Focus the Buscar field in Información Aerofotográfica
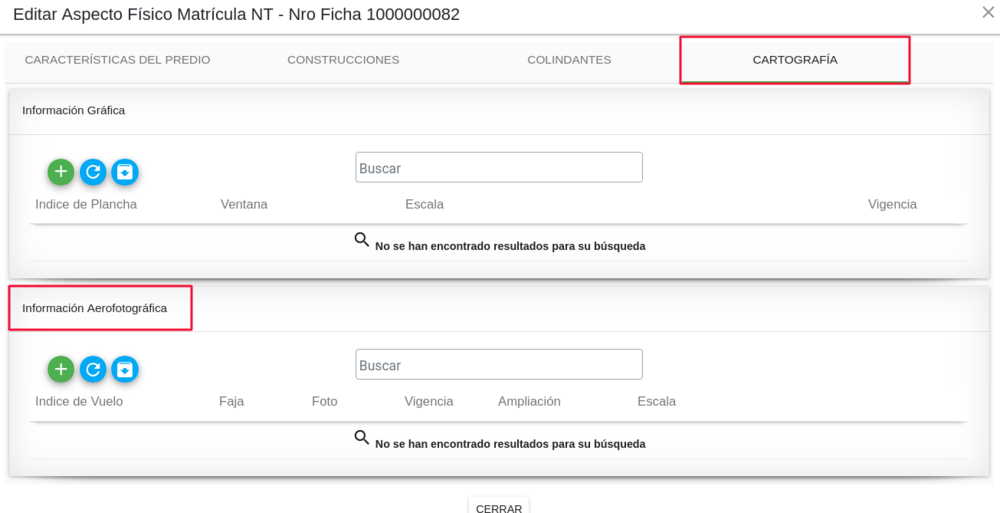 (499, 364)
